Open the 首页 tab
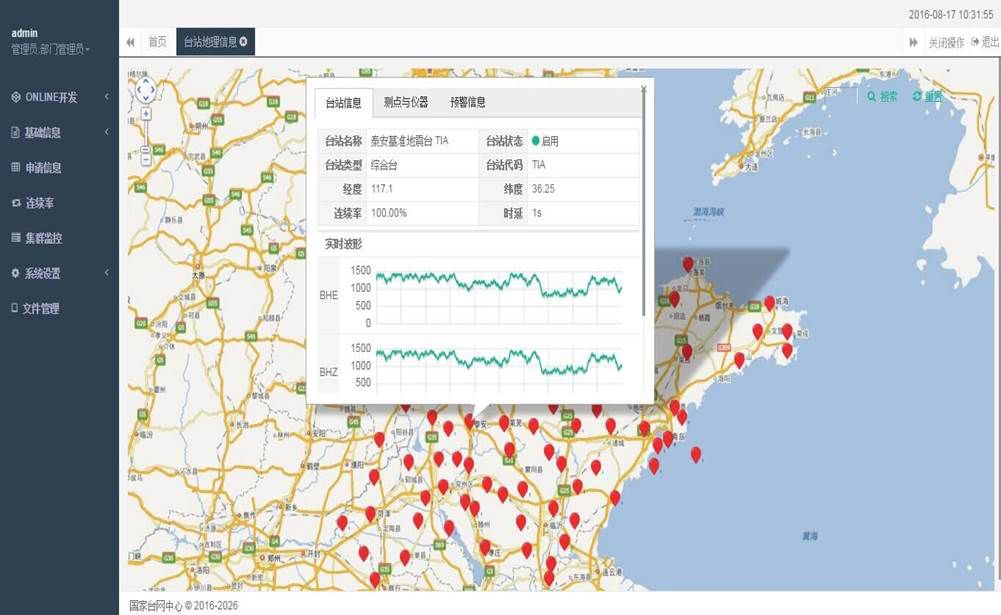This screenshot has width=1001, height=615. [x=156, y=42]
